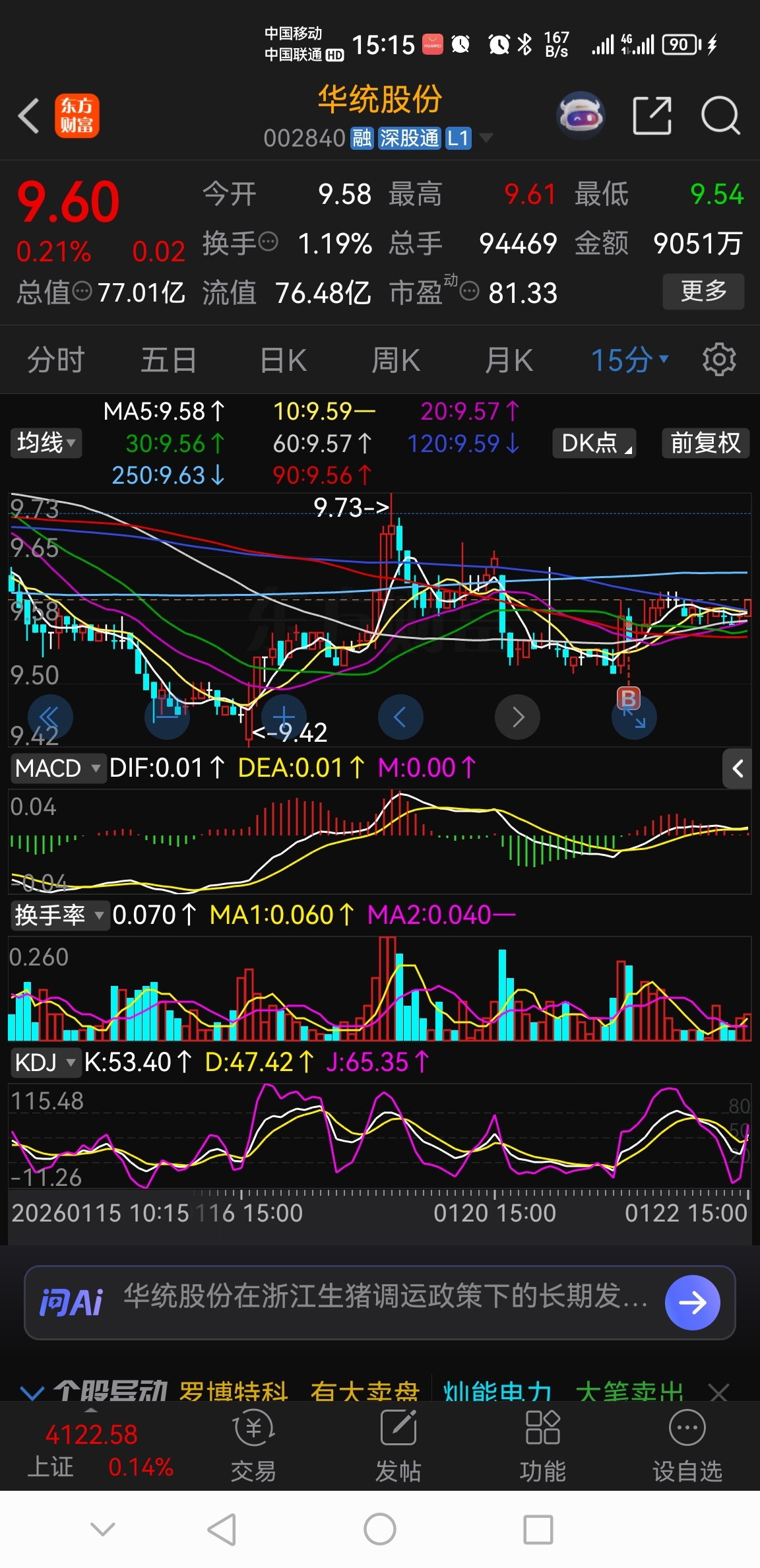Open the robot AI assistant avatar
This screenshot has width=760, height=1568.
[x=581, y=115]
